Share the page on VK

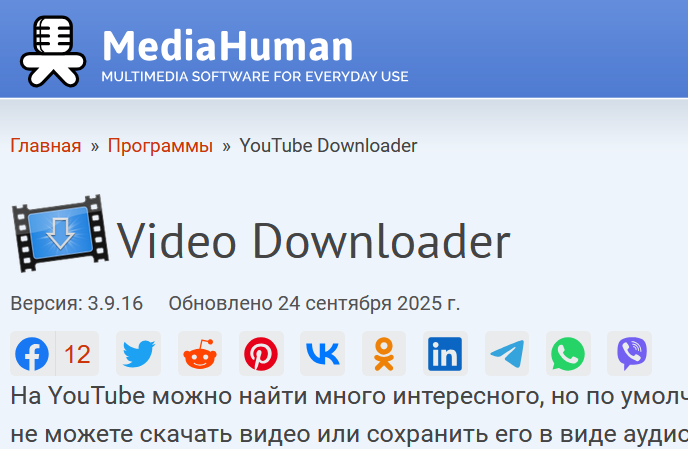coord(322,354)
